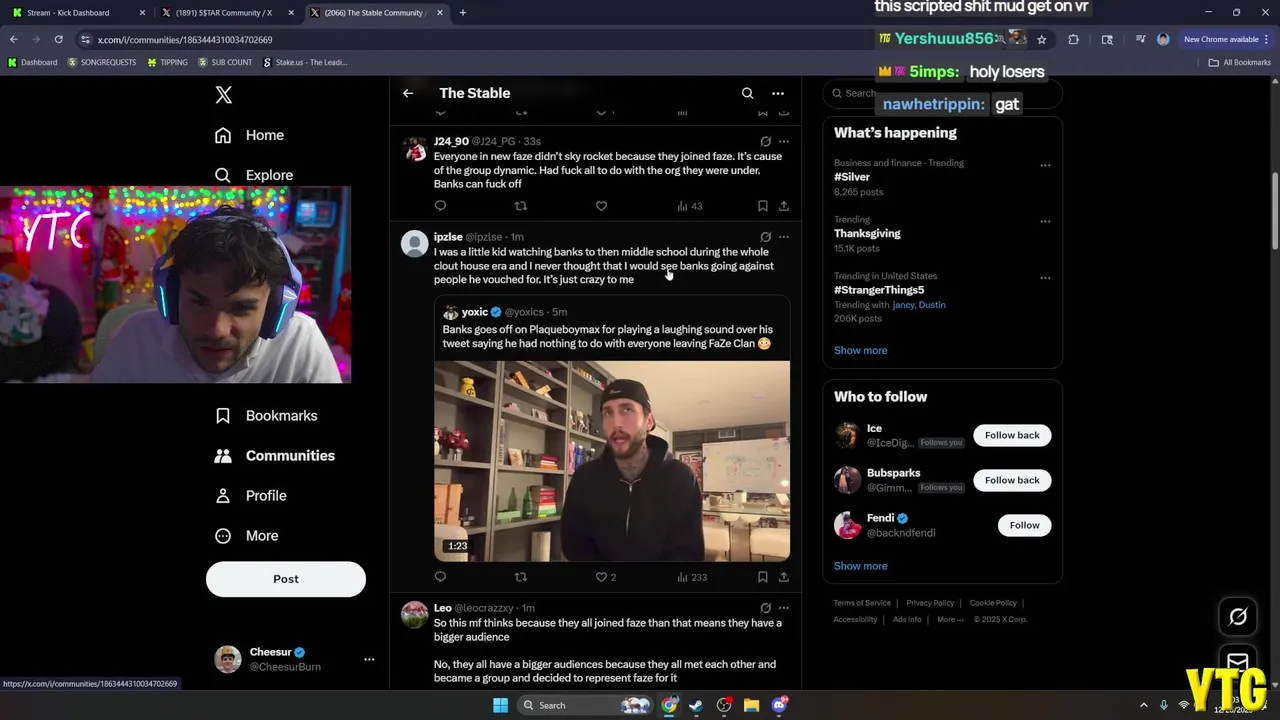Go back from The Stable community

408,93
